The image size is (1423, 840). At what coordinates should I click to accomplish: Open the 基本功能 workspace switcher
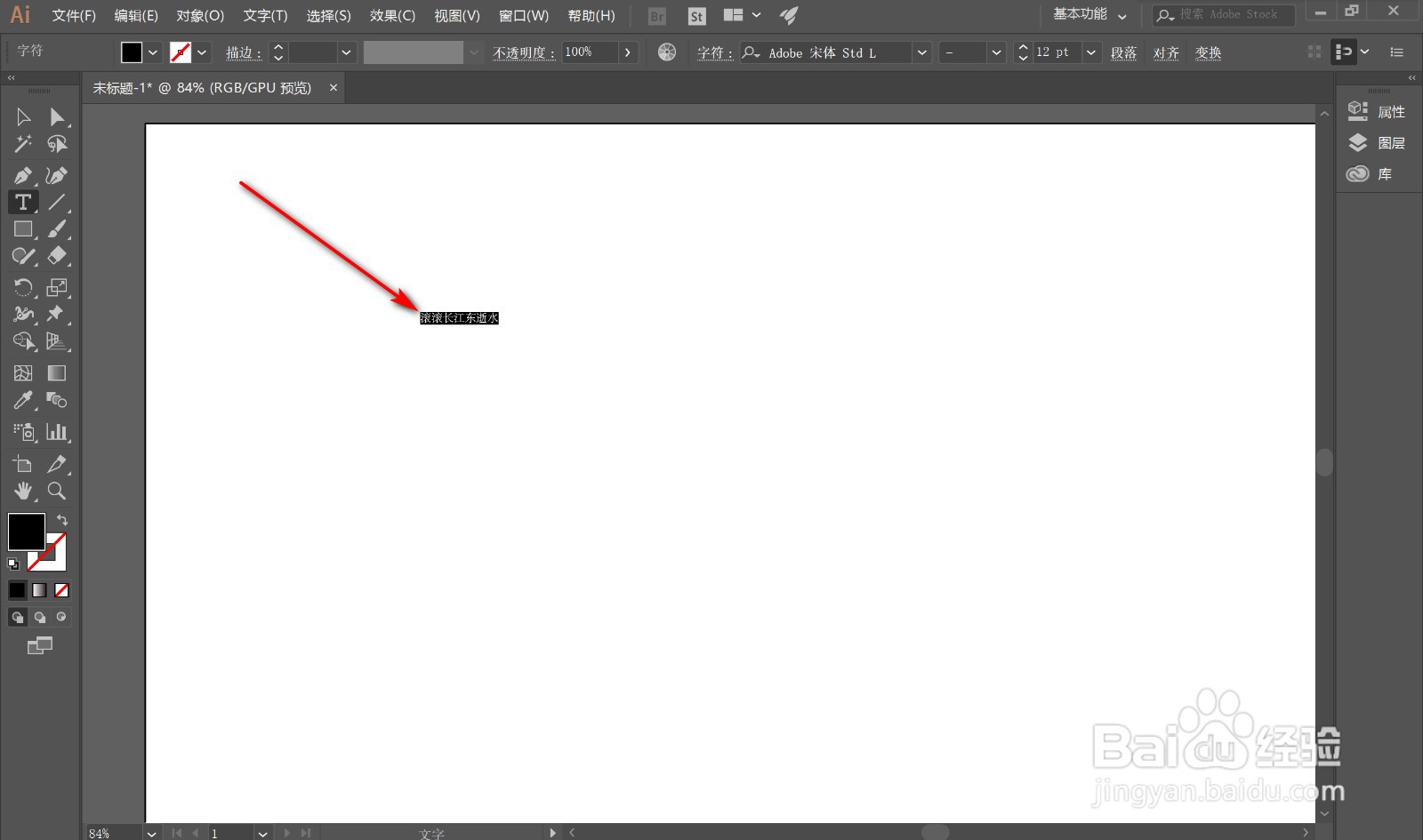pyautogui.click(x=1090, y=15)
